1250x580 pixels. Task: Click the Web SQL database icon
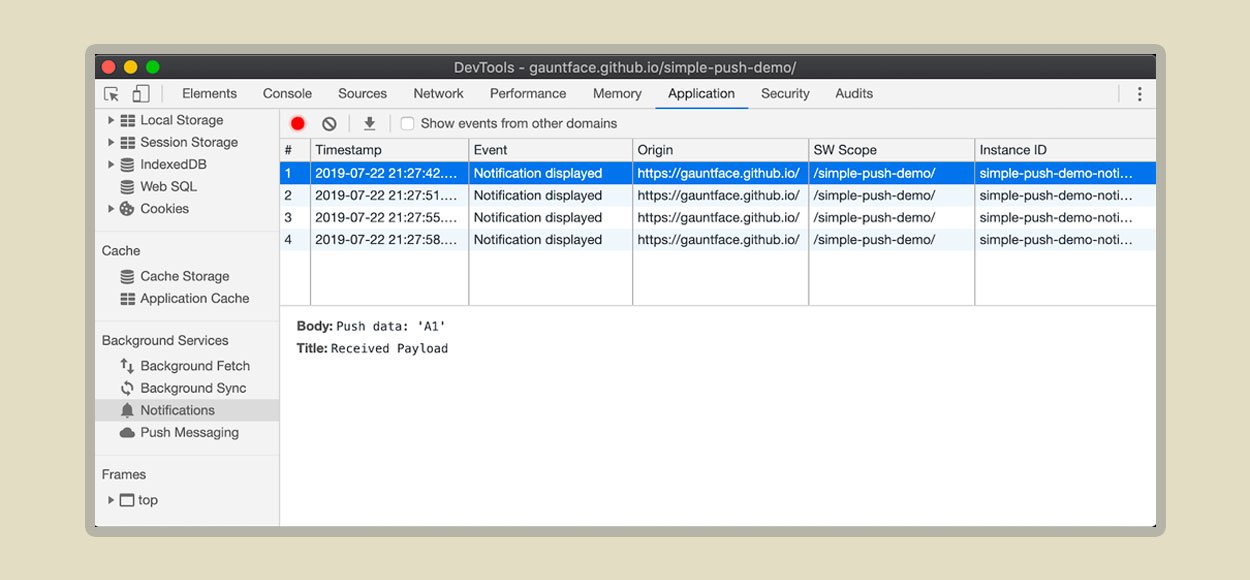(128, 186)
